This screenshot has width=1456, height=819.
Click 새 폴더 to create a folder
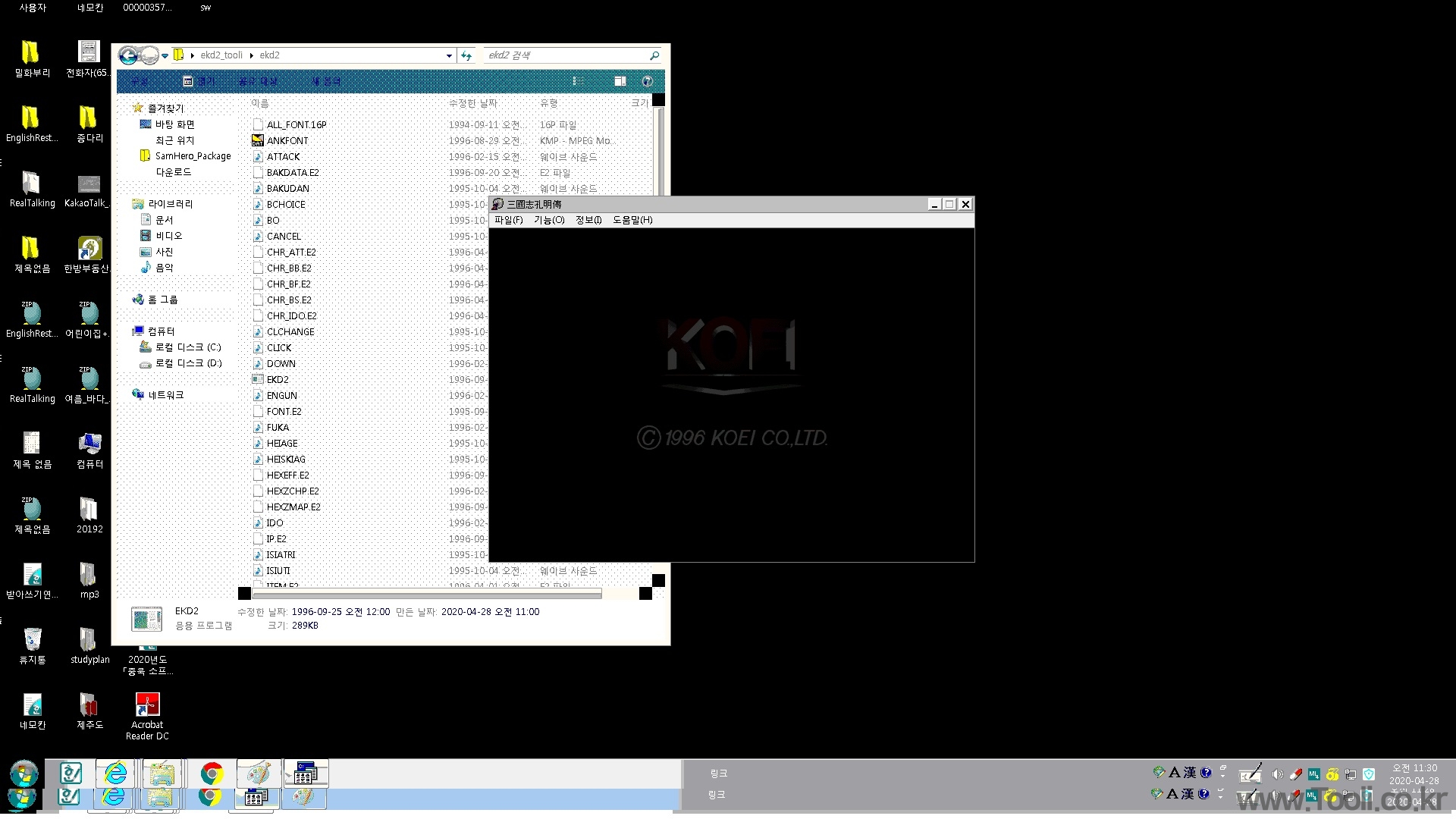(x=326, y=81)
